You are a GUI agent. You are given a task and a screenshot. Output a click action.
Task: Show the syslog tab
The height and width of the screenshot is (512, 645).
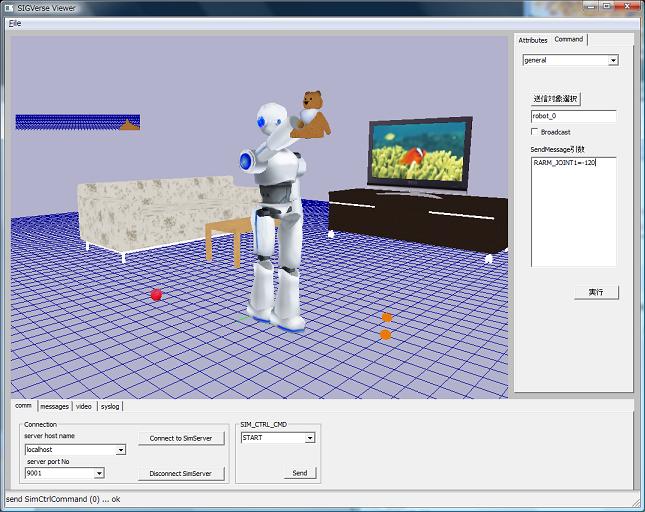tap(110, 406)
